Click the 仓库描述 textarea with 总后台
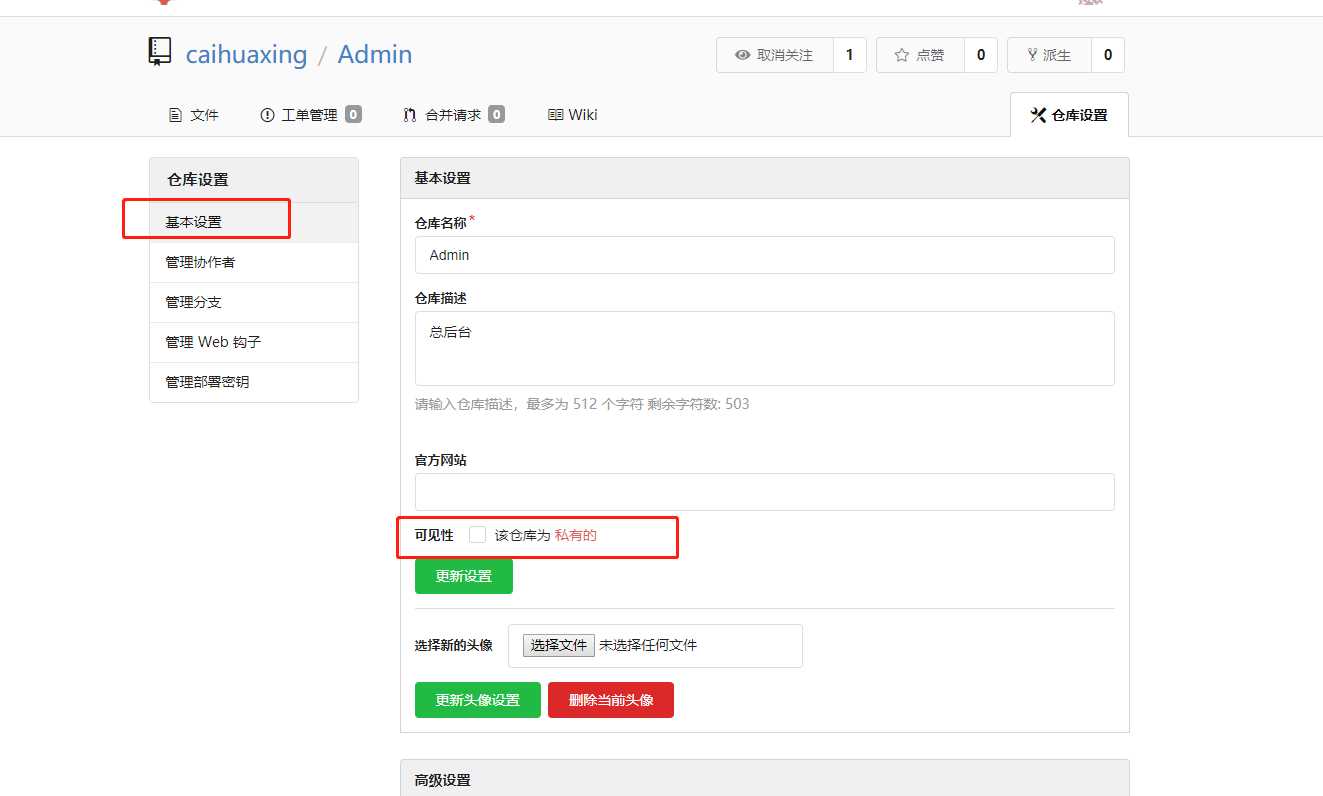Screen dimensions: 1323x796 (764, 348)
